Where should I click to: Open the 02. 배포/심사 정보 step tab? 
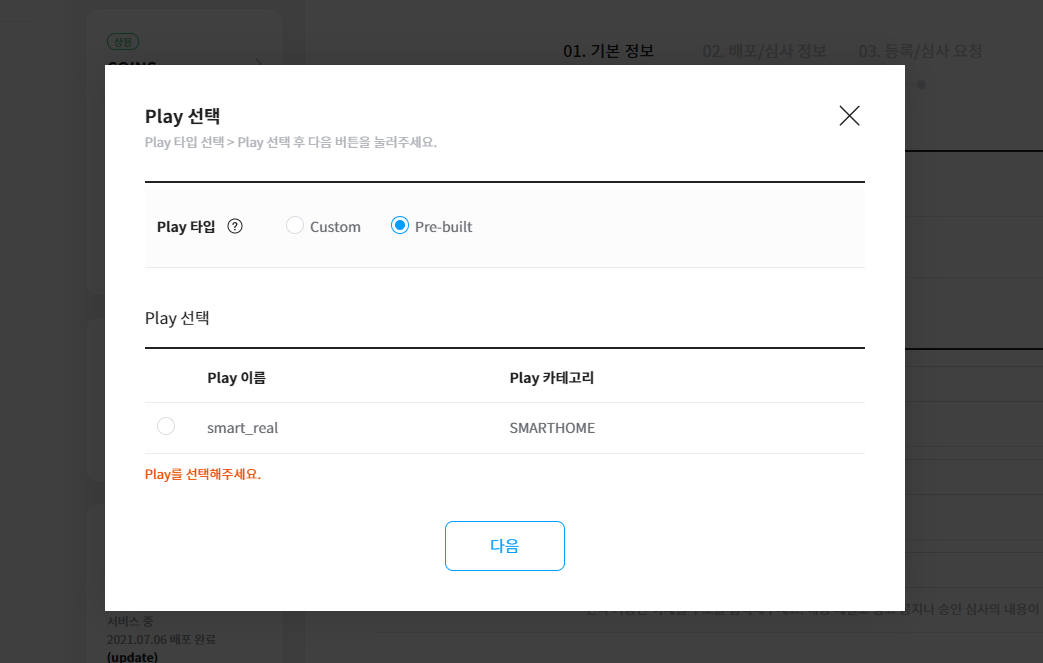(764, 51)
